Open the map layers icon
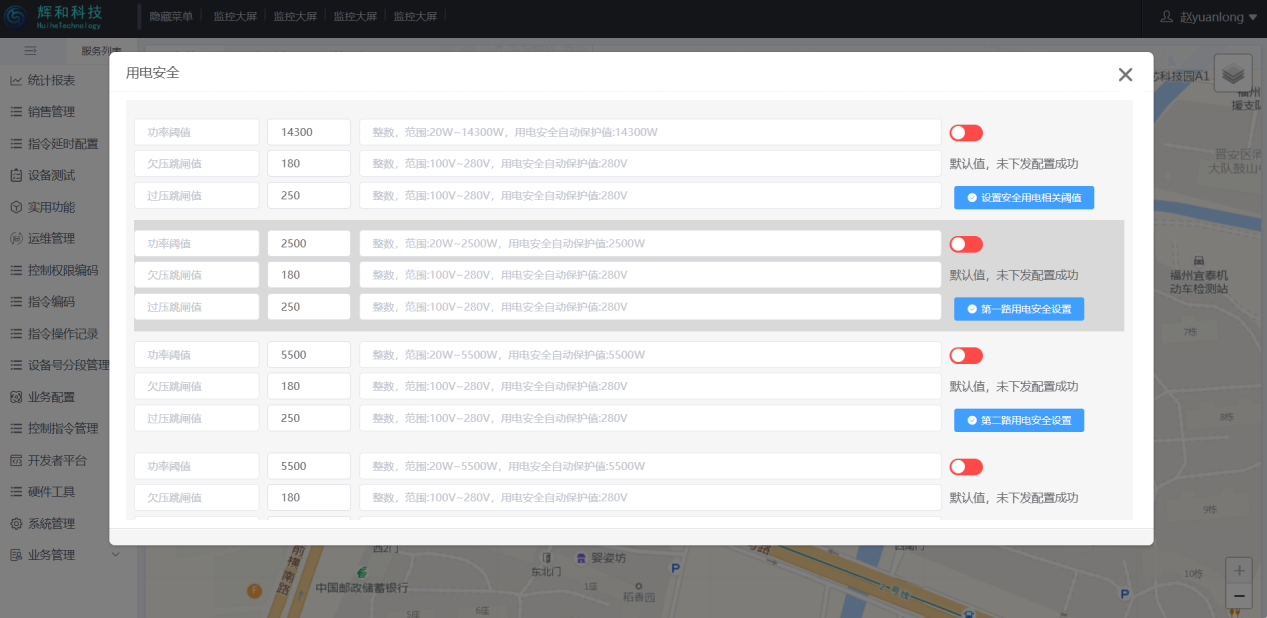1267x618 pixels. pyautogui.click(x=1233, y=73)
